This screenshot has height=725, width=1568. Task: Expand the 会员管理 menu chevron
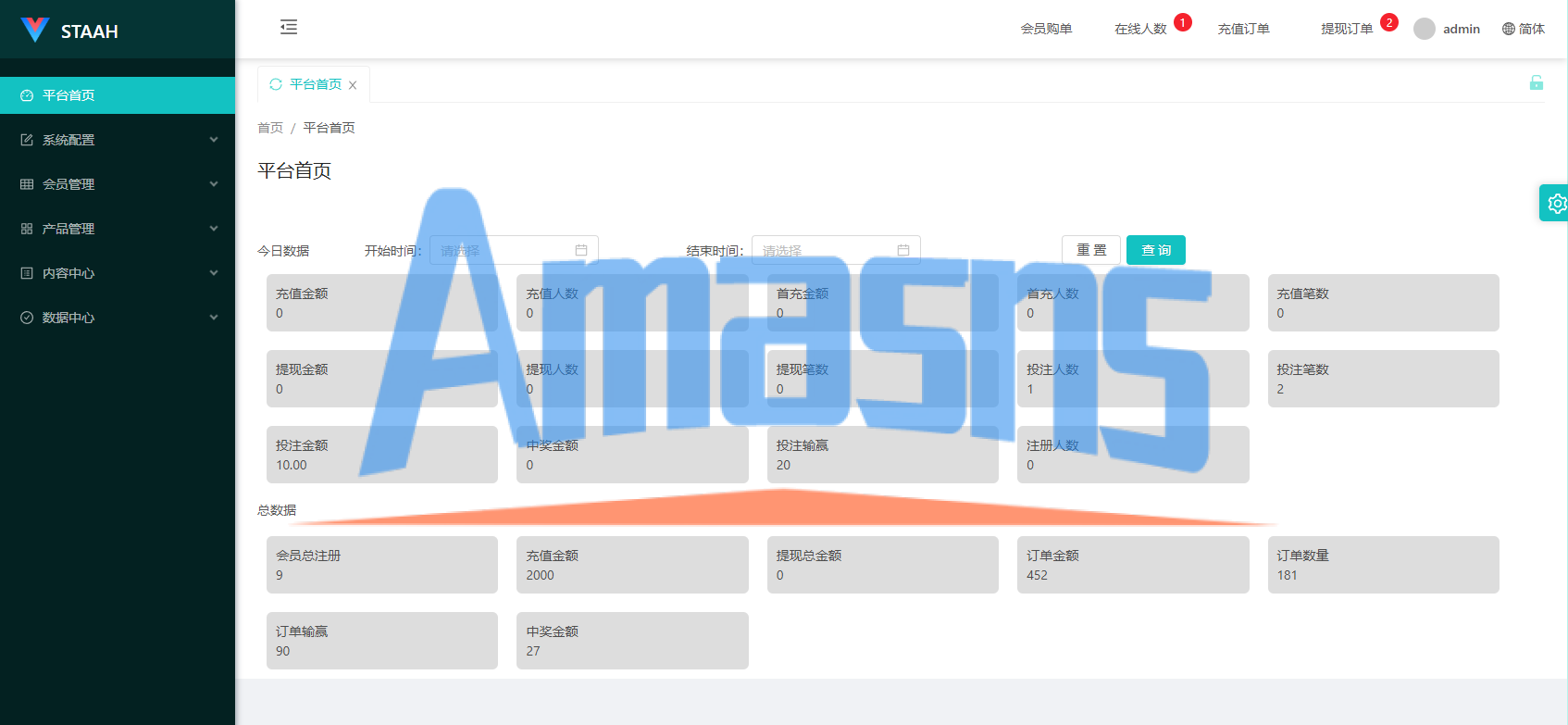coord(214,184)
